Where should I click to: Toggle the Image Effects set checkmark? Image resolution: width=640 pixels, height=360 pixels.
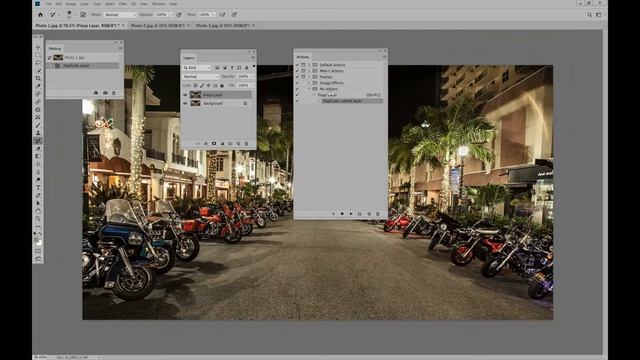point(298,83)
